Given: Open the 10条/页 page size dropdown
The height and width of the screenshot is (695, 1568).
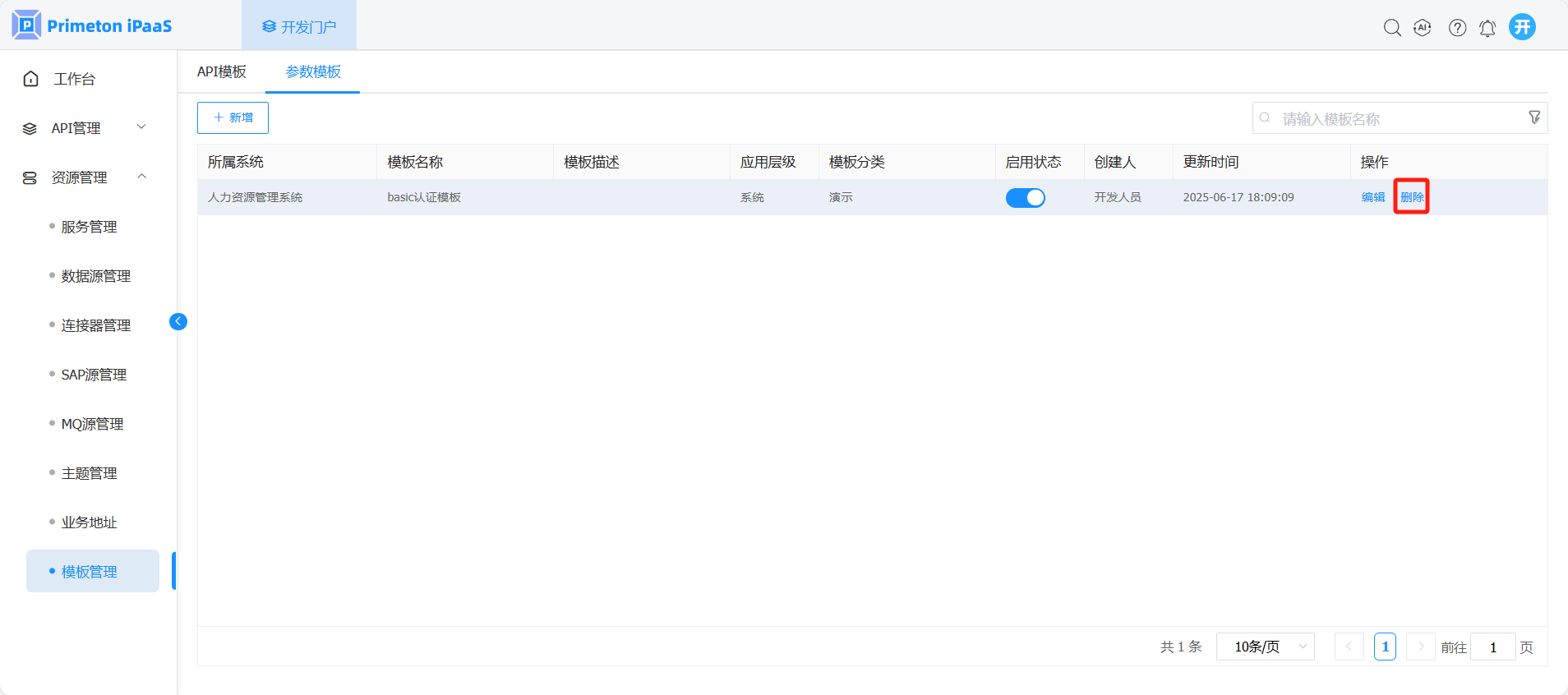Looking at the screenshot, I should [x=1265, y=647].
